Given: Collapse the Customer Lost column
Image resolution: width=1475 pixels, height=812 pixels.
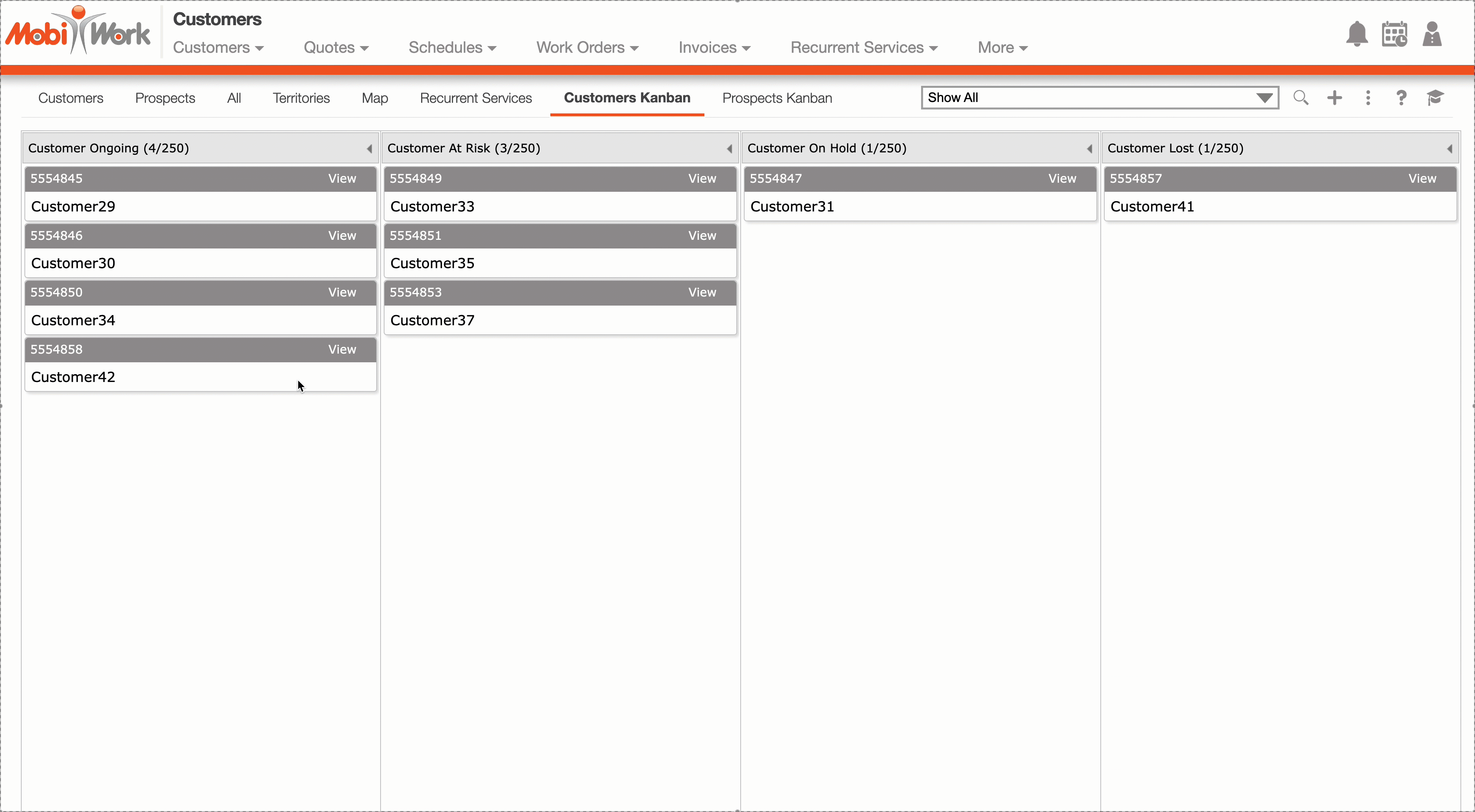Looking at the screenshot, I should [x=1449, y=149].
